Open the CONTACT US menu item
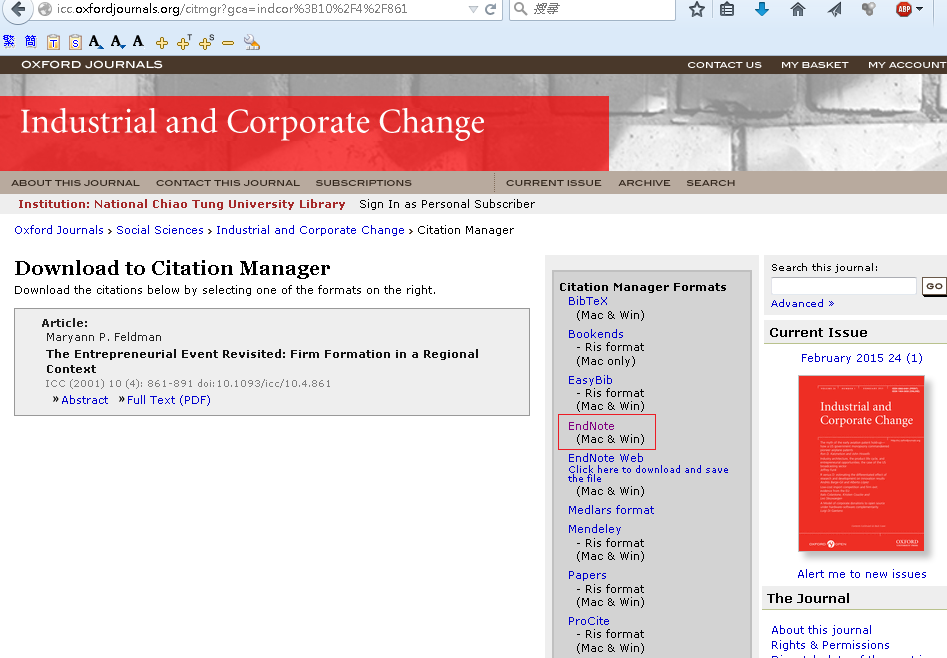The image size is (947, 658). 724,65
